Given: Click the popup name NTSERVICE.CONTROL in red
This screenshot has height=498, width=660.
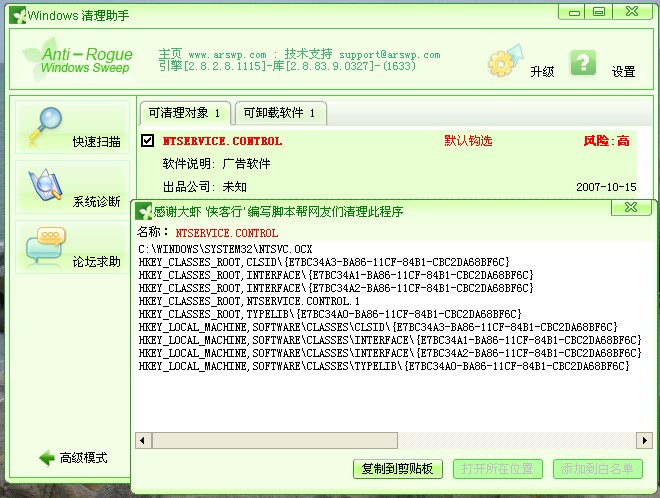Looking at the screenshot, I should tap(226, 233).
